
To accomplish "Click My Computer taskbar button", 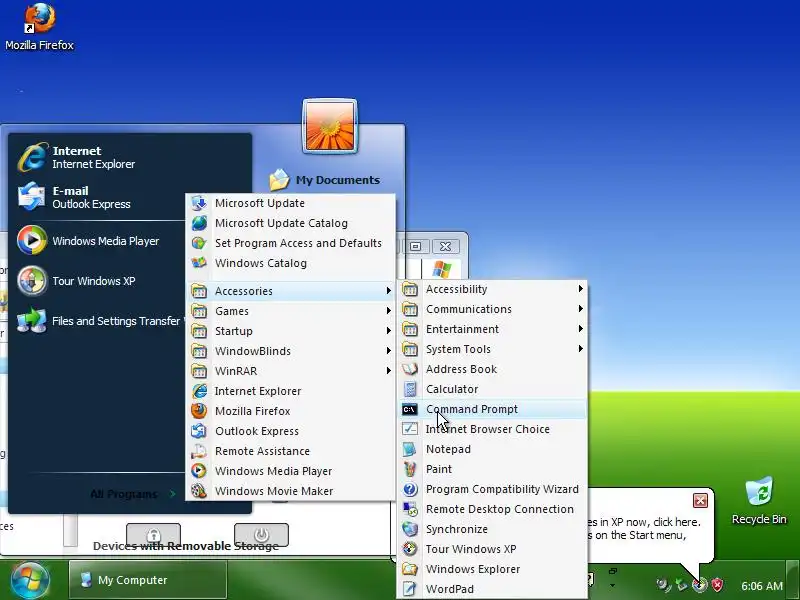I will 147,580.
